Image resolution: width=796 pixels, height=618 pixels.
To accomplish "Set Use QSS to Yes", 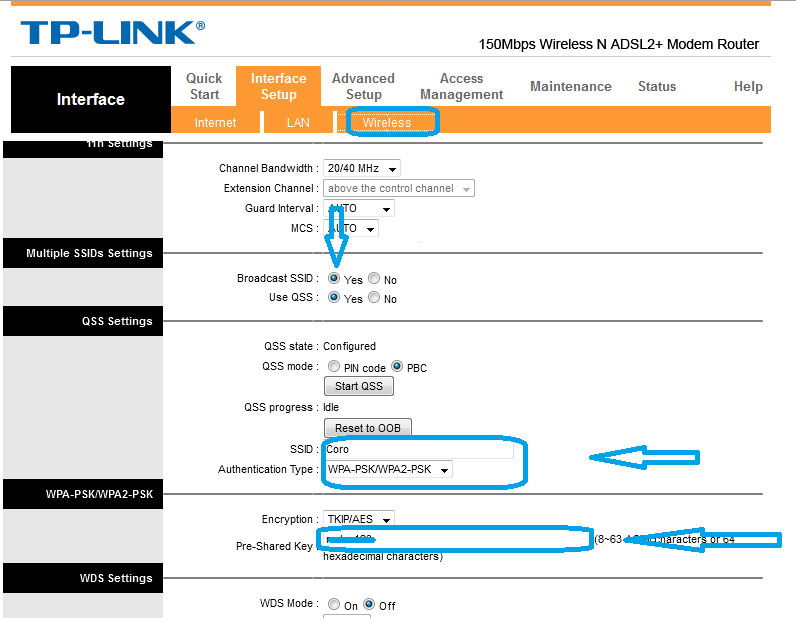I will [334, 297].
